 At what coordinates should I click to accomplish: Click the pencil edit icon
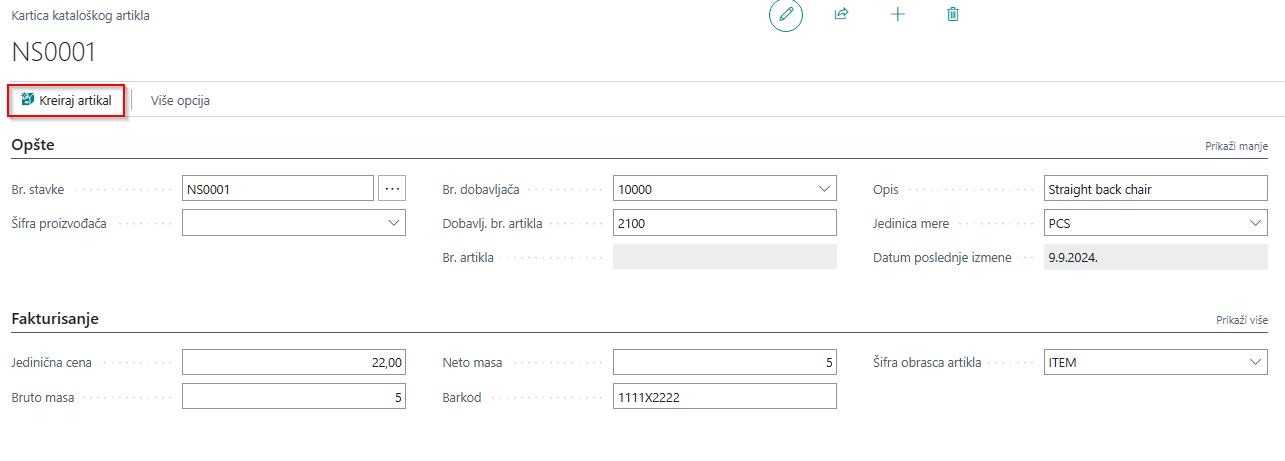(x=786, y=15)
